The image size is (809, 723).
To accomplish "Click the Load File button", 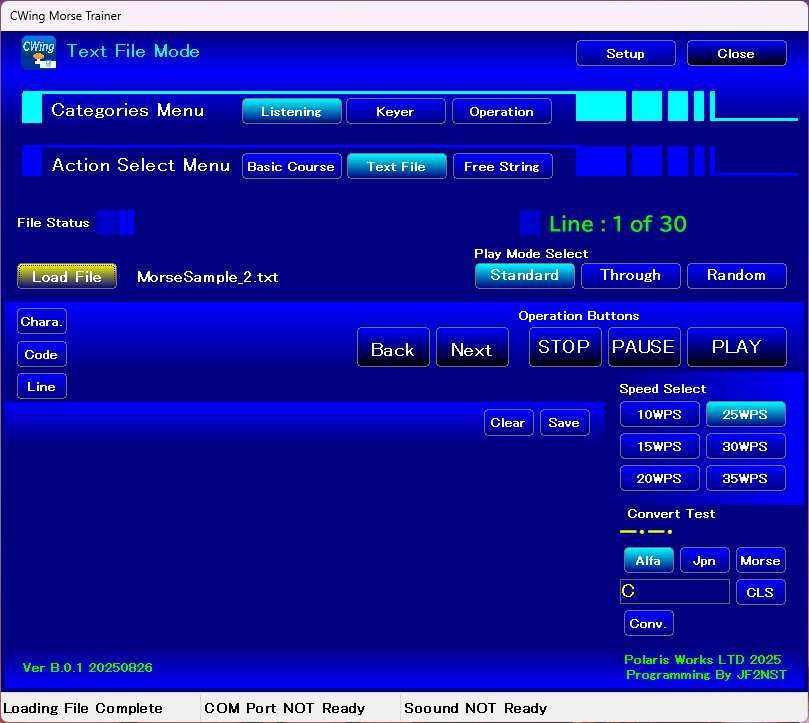I will click(67, 276).
